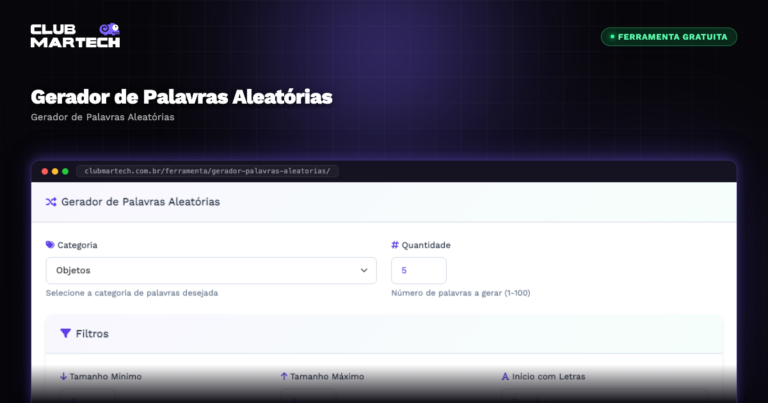Click the Tamanho Máximo up arrow icon
Image resolution: width=768 pixels, height=403 pixels.
tap(284, 377)
